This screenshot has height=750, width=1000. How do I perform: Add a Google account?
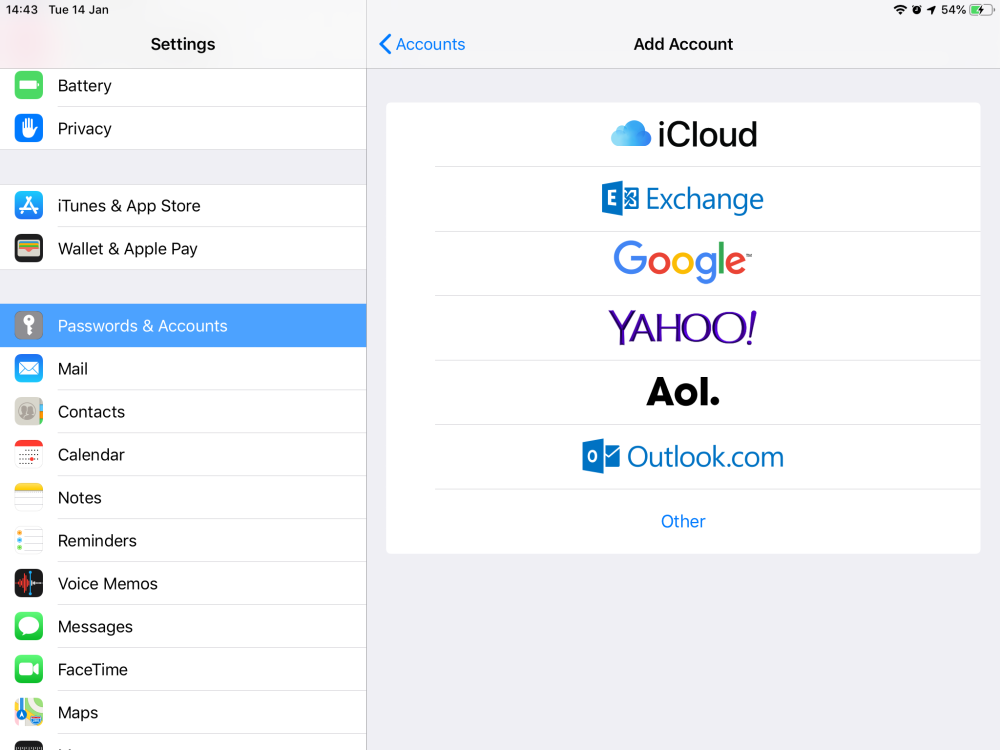(683, 263)
